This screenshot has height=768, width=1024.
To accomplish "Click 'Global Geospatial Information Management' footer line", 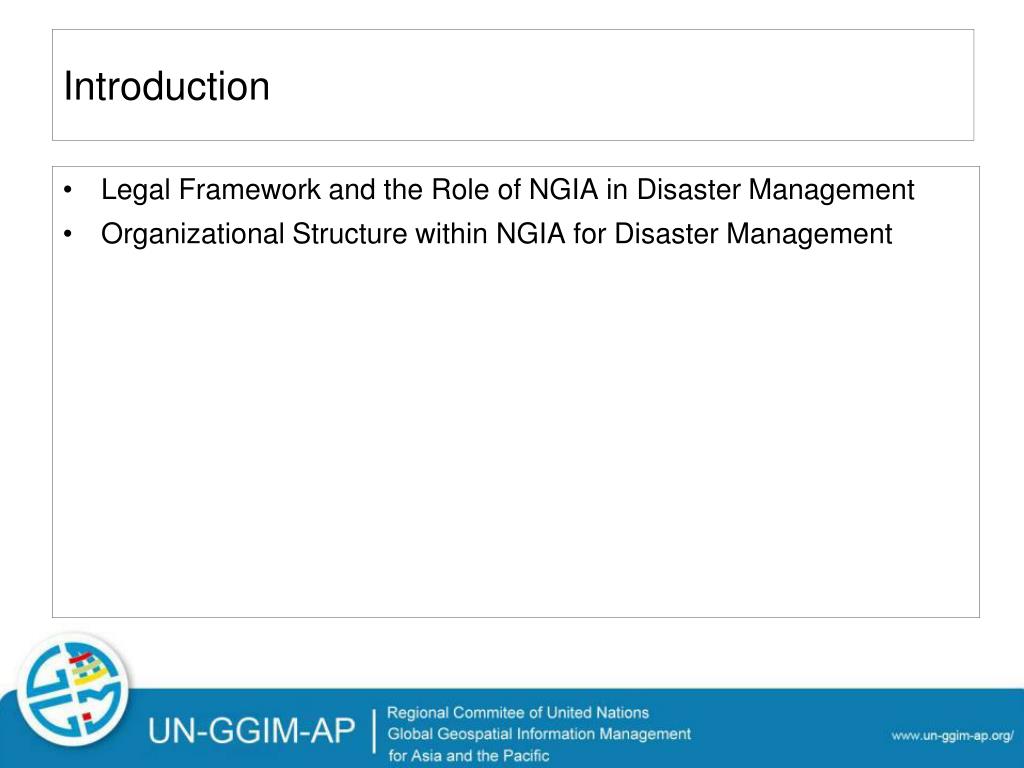I will [x=539, y=734].
